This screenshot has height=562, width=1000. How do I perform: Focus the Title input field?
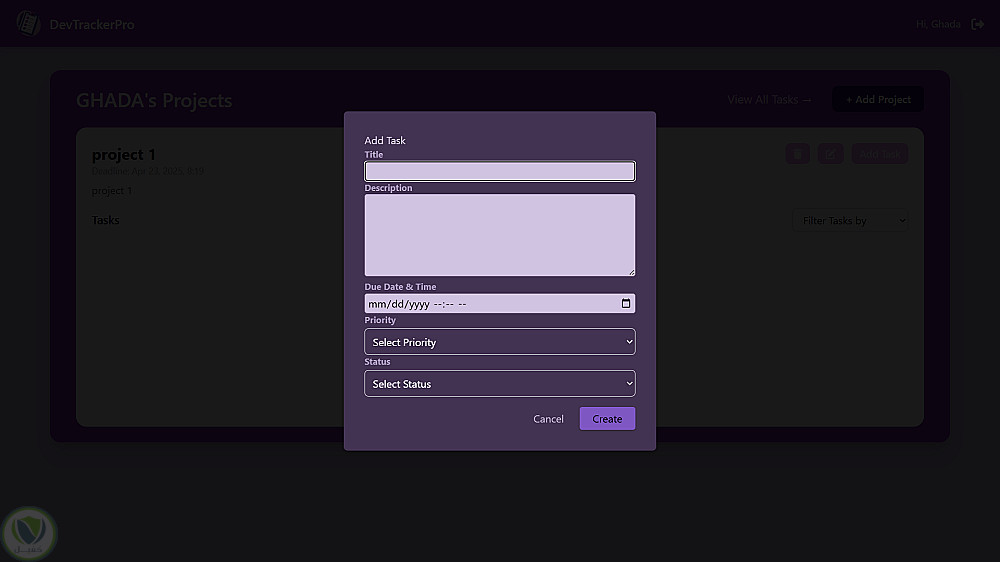(499, 171)
